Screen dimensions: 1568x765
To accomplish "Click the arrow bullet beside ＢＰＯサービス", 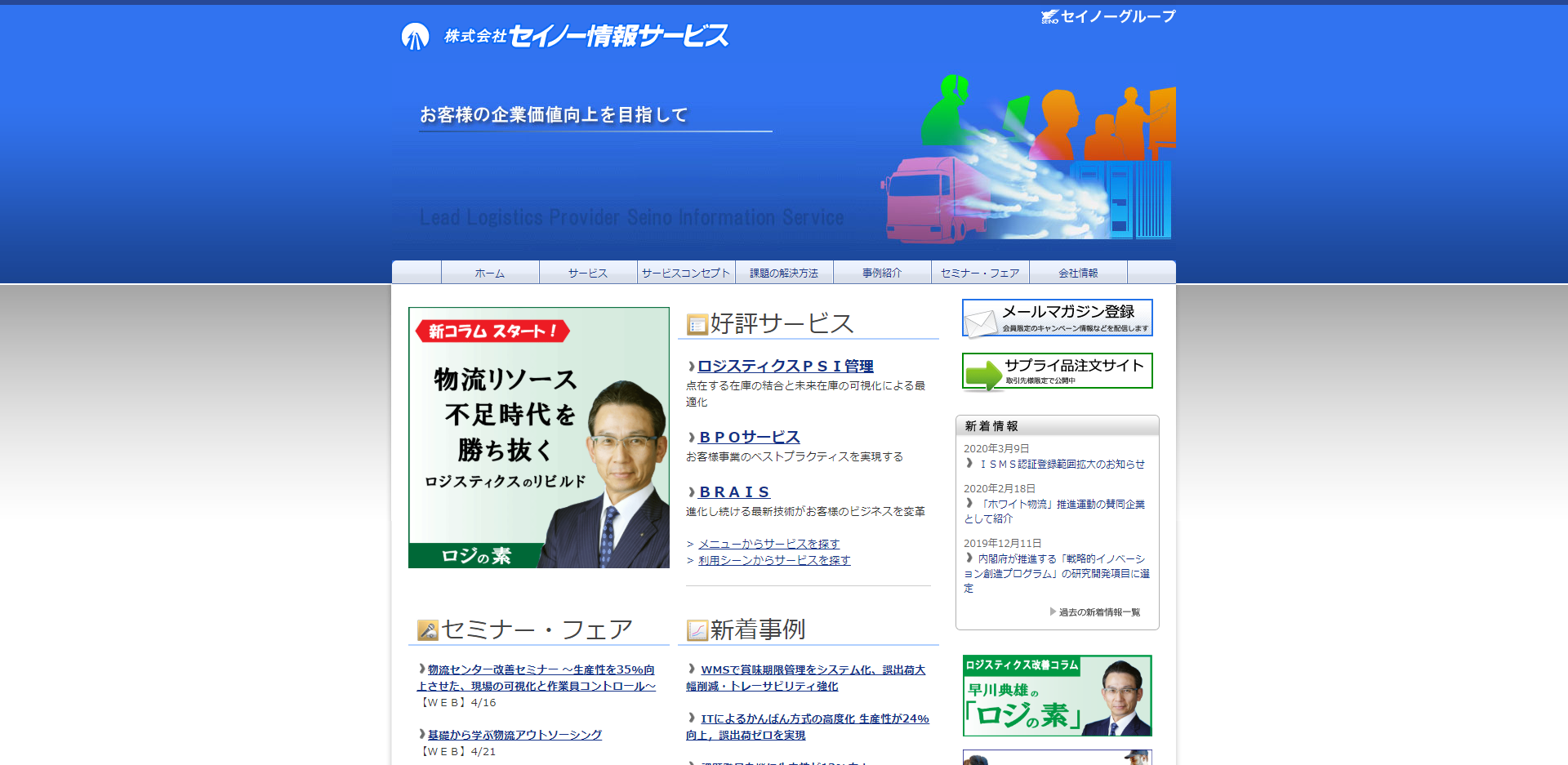I will coord(692,438).
